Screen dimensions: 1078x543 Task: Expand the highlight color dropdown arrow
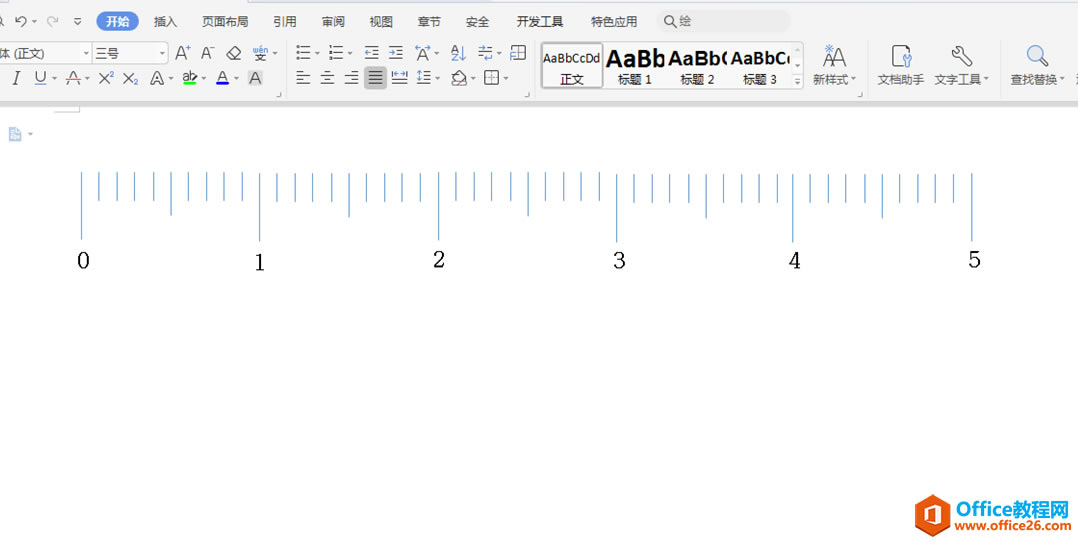click(x=204, y=78)
